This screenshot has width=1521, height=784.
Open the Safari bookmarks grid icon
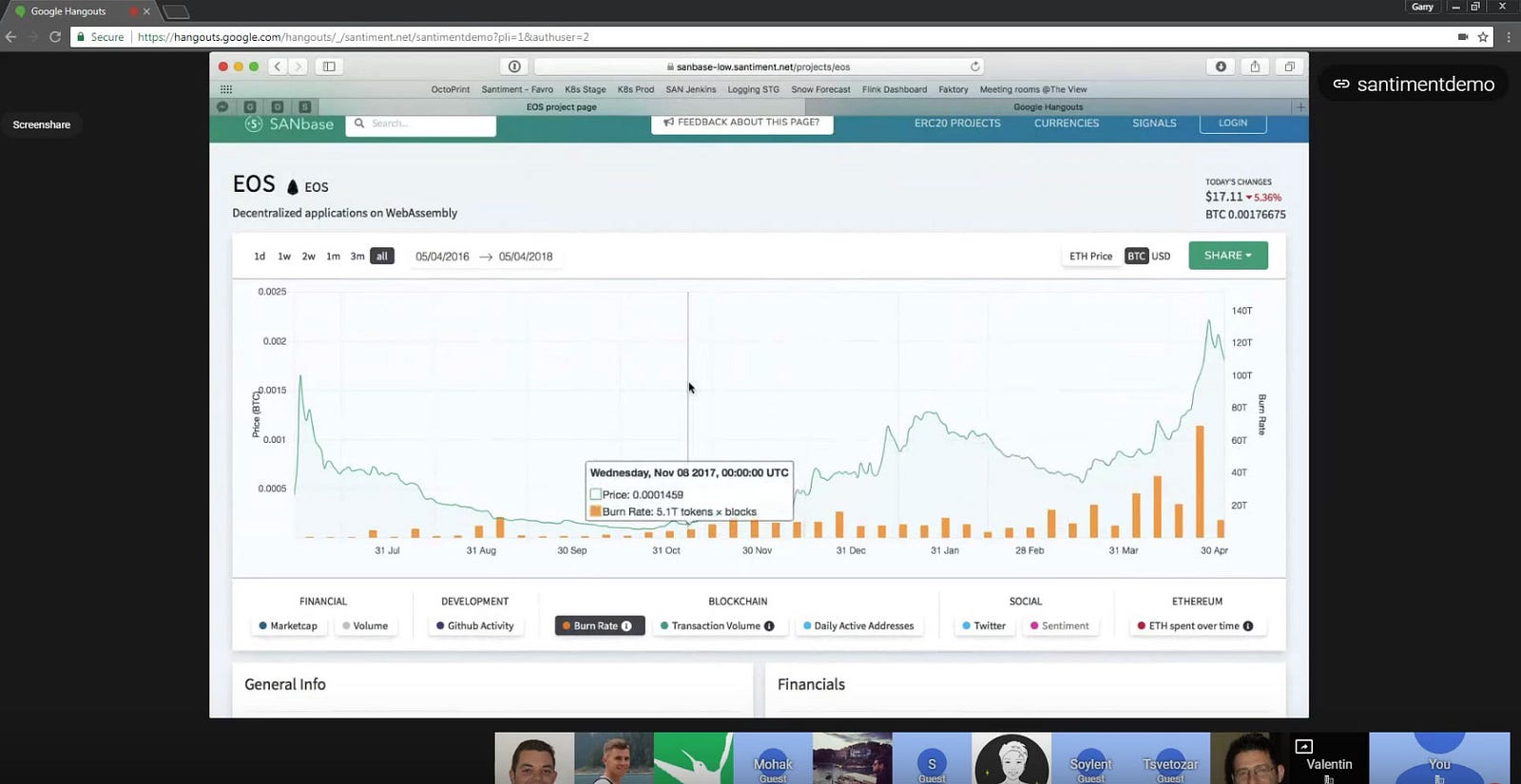pyautogui.click(x=226, y=89)
